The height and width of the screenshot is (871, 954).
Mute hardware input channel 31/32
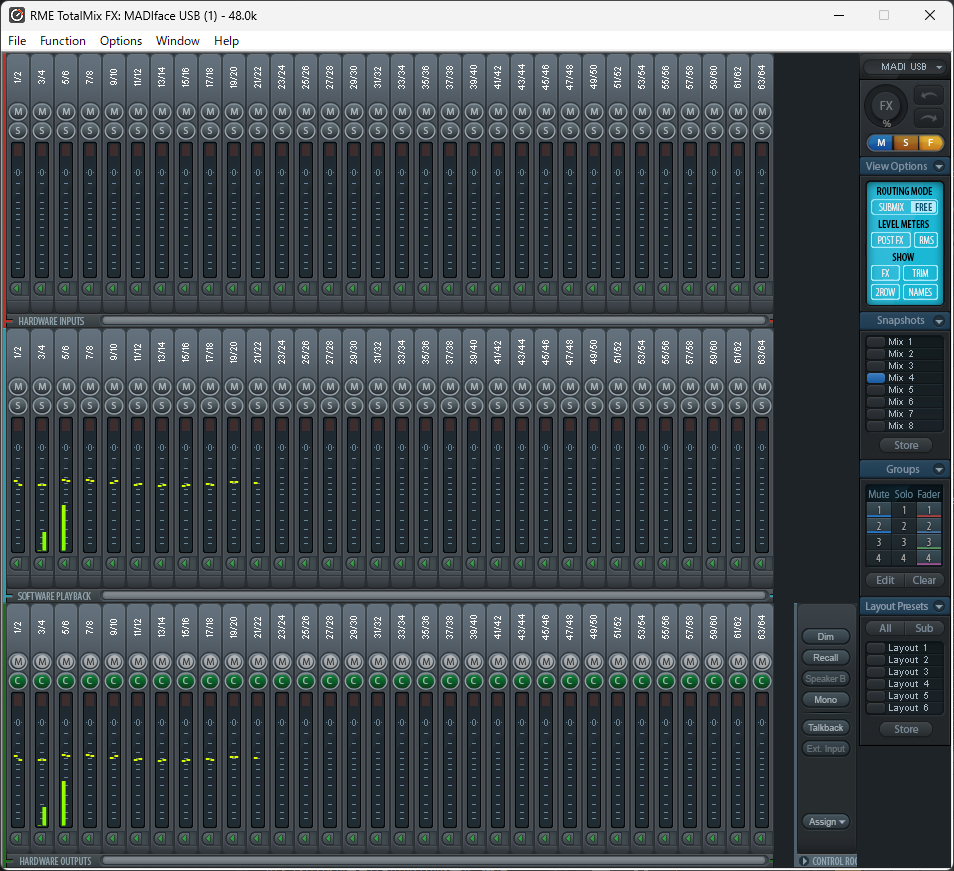tap(378, 112)
